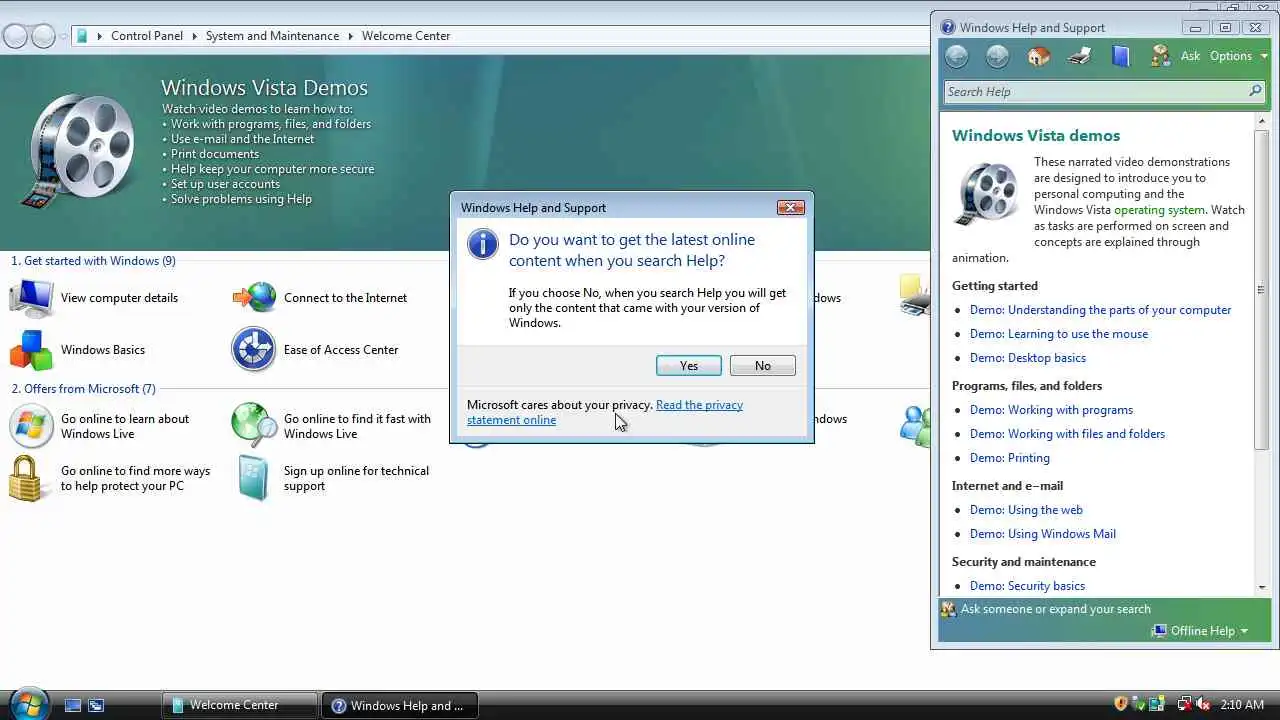Open Demo: Working with programs link
1280x720 pixels.
pyautogui.click(x=1051, y=410)
